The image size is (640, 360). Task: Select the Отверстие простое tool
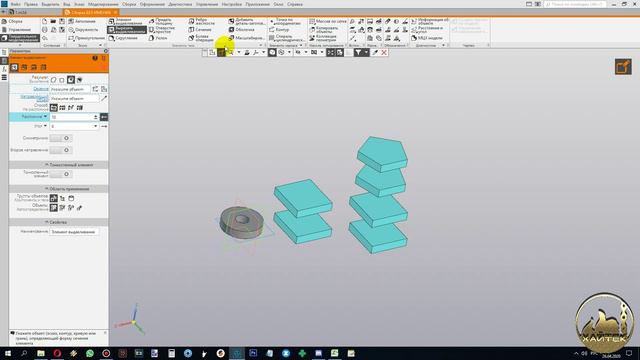pos(162,30)
